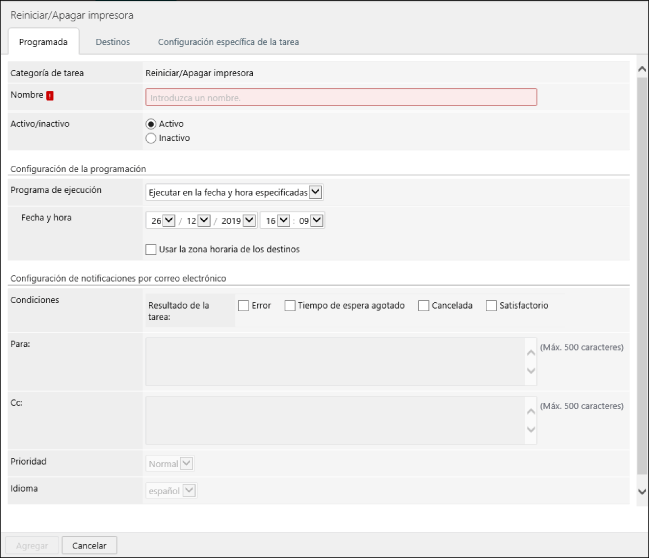Enable Usar la zona horaria de los destinos
Viewport: 649px width, 558px height.
pyautogui.click(x=151, y=249)
